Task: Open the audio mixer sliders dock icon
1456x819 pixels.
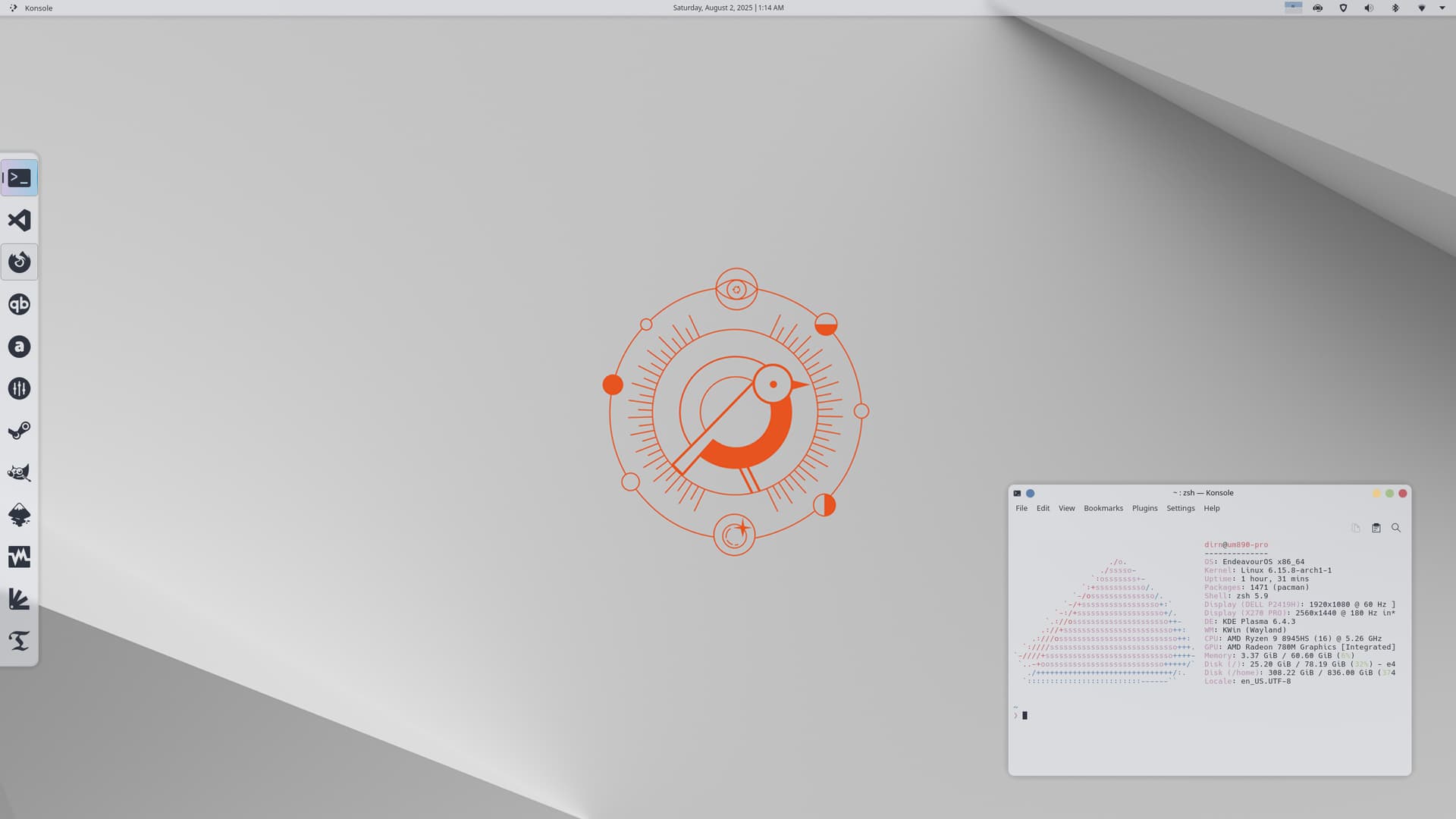Action: [x=19, y=388]
